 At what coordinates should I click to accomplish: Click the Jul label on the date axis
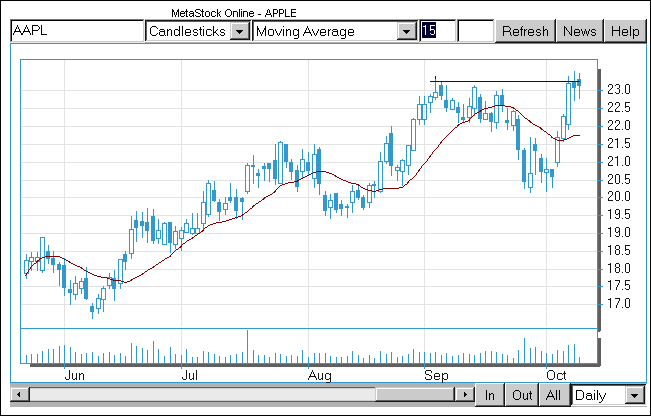pos(190,375)
